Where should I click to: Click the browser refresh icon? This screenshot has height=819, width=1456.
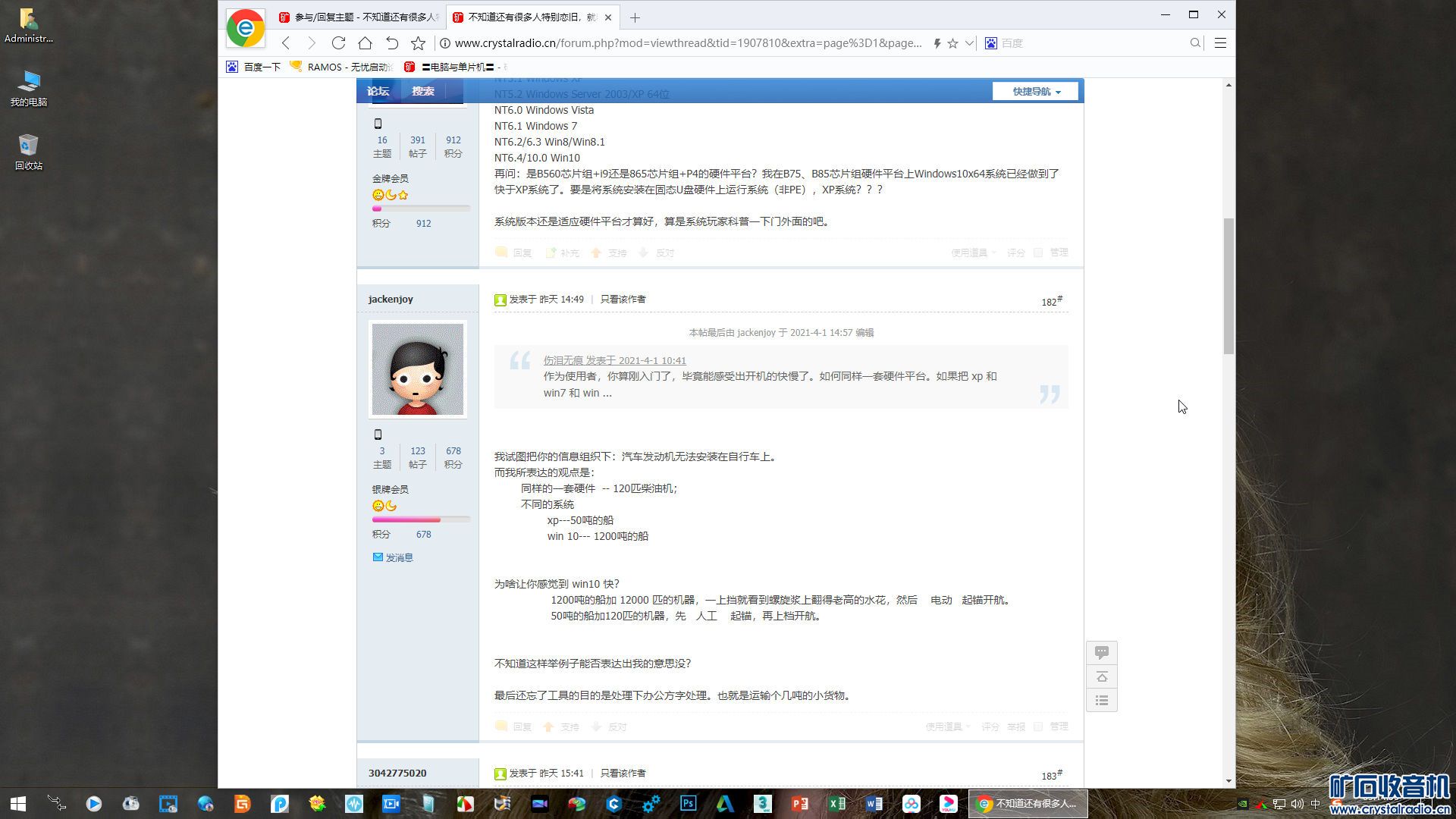pyautogui.click(x=338, y=43)
